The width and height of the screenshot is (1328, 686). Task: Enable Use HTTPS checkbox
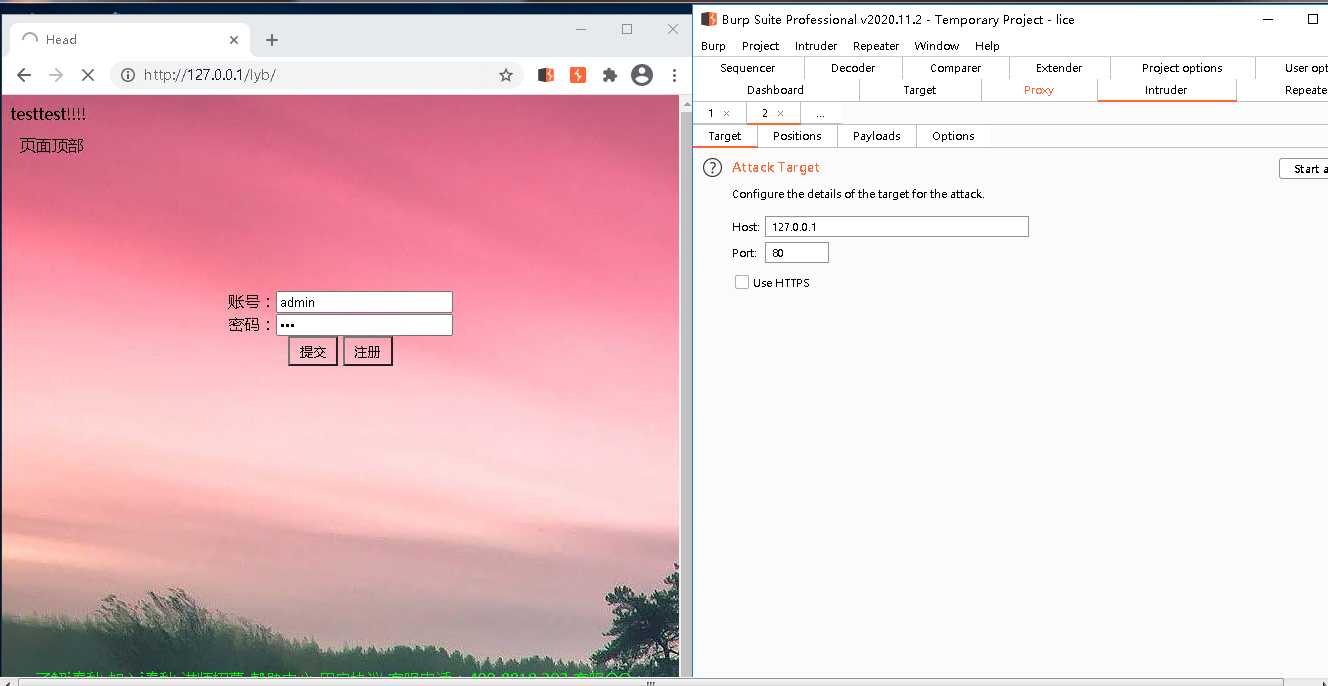(x=742, y=283)
